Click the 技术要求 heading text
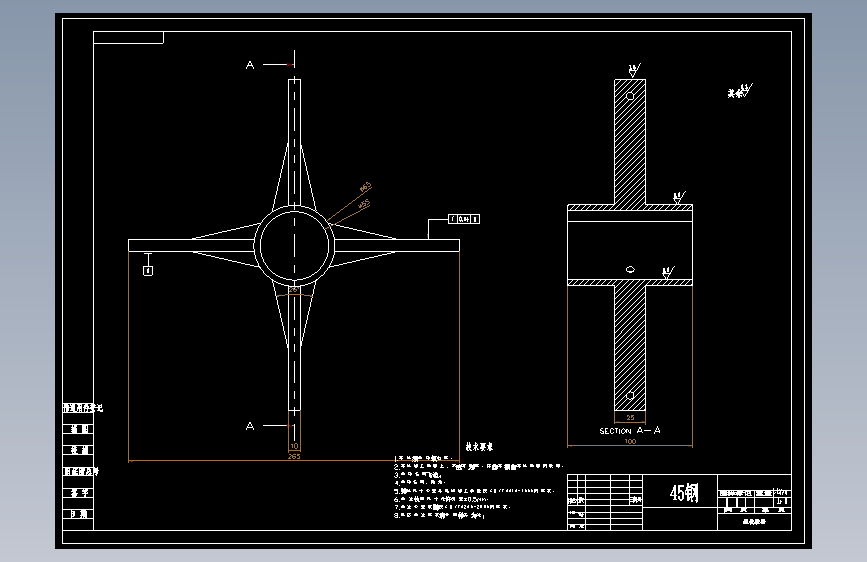Viewport: 867px width, 562px height. pyautogui.click(x=479, y=446)
